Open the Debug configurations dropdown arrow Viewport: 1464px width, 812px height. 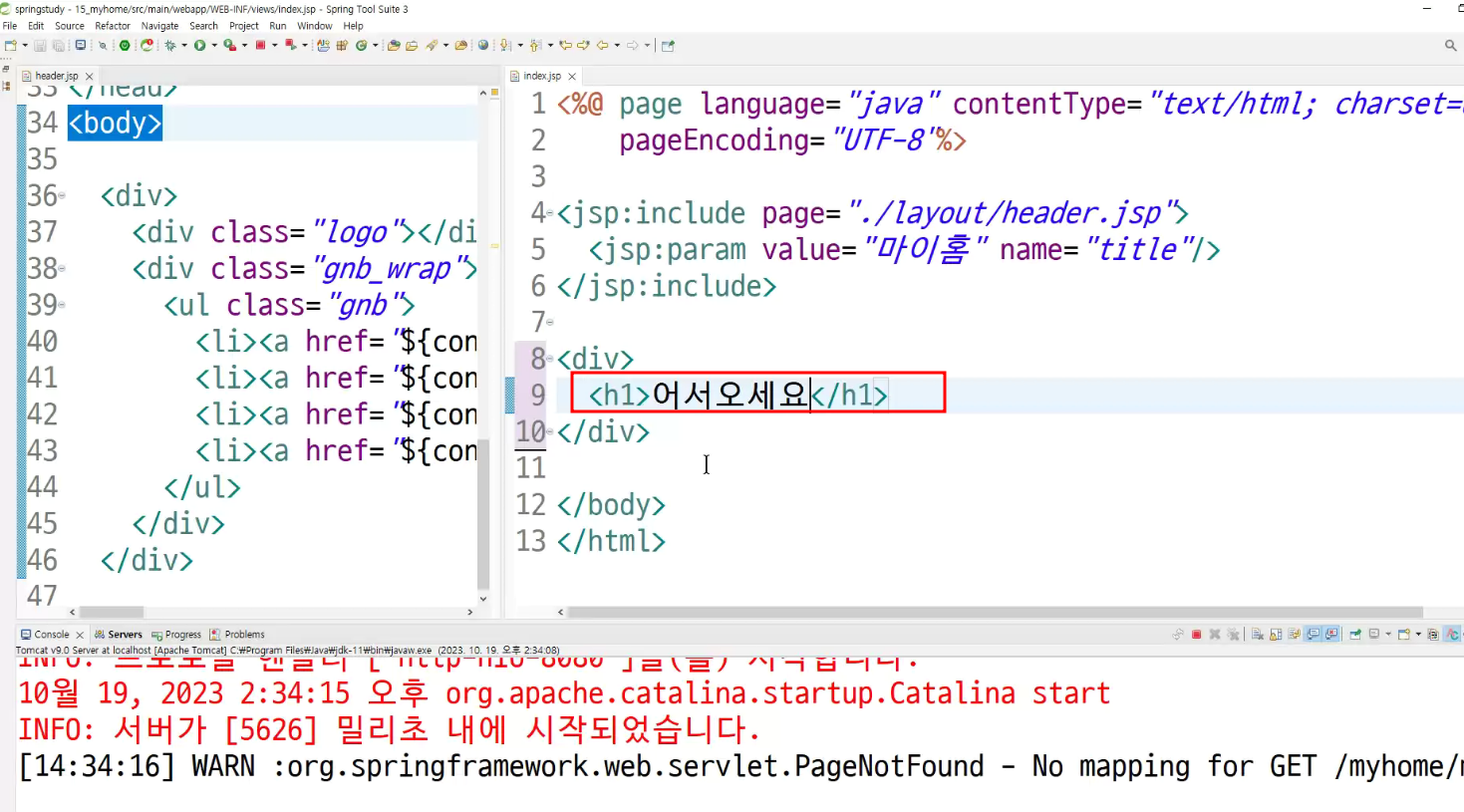(x=184, y=45)
